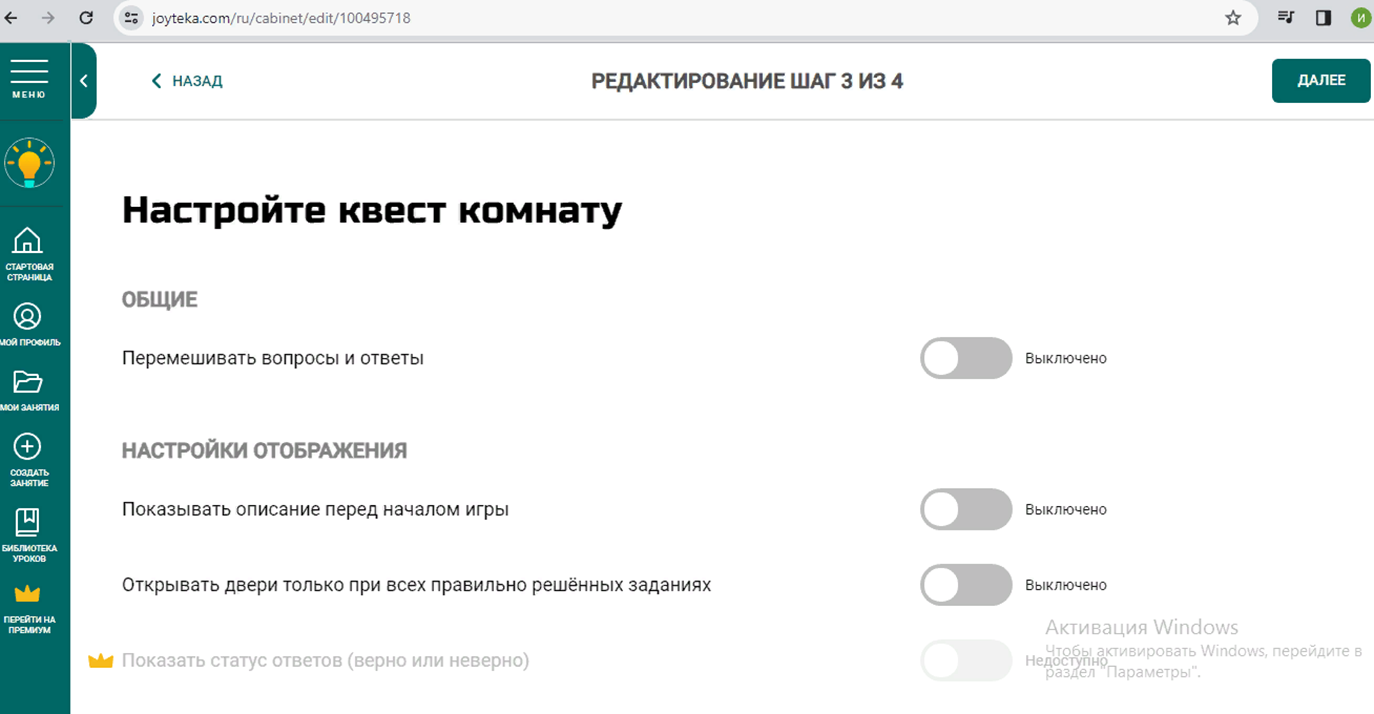Open my profile user icon
Image resolution: width=1374 pixels, height=714 pixels.
27,317
